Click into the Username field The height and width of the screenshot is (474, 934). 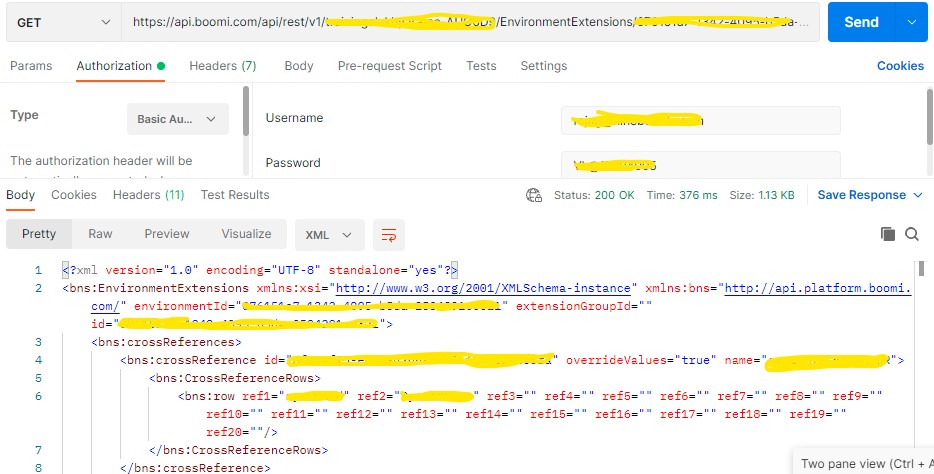pyautogui.click(x=700, y=120)
